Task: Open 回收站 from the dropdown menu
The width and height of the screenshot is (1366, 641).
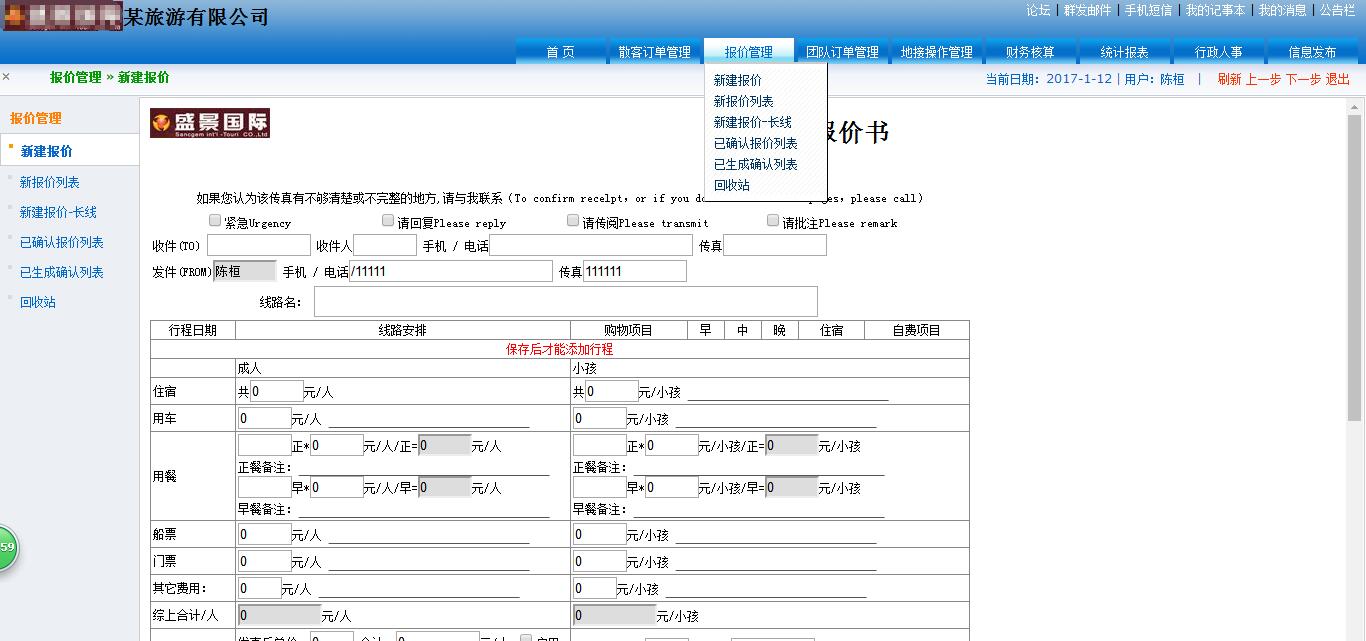Action: tap(731, 185)
